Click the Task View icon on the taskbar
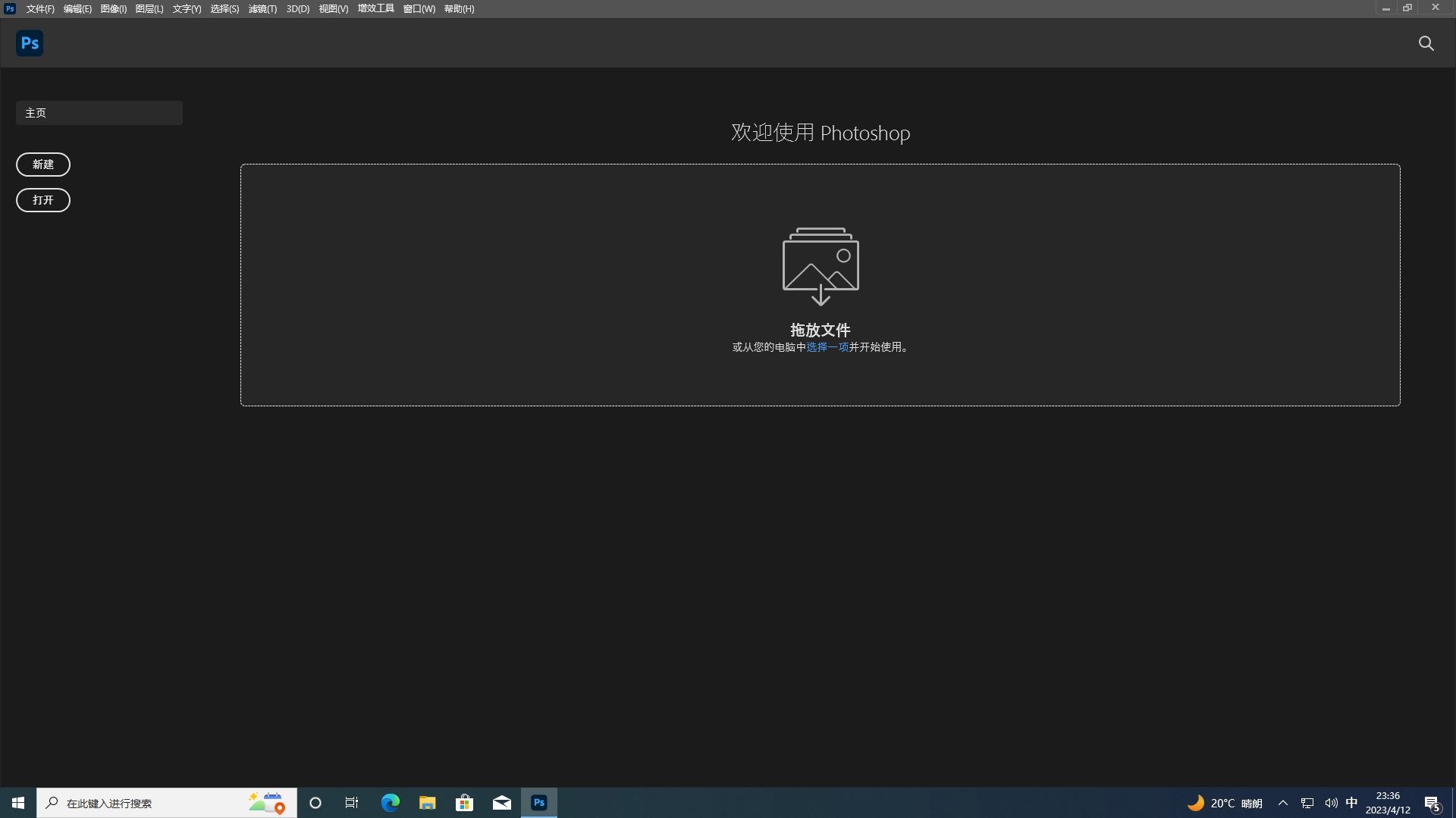The height and width of the screenshot is (818, 1456). [x=352, y=802]
